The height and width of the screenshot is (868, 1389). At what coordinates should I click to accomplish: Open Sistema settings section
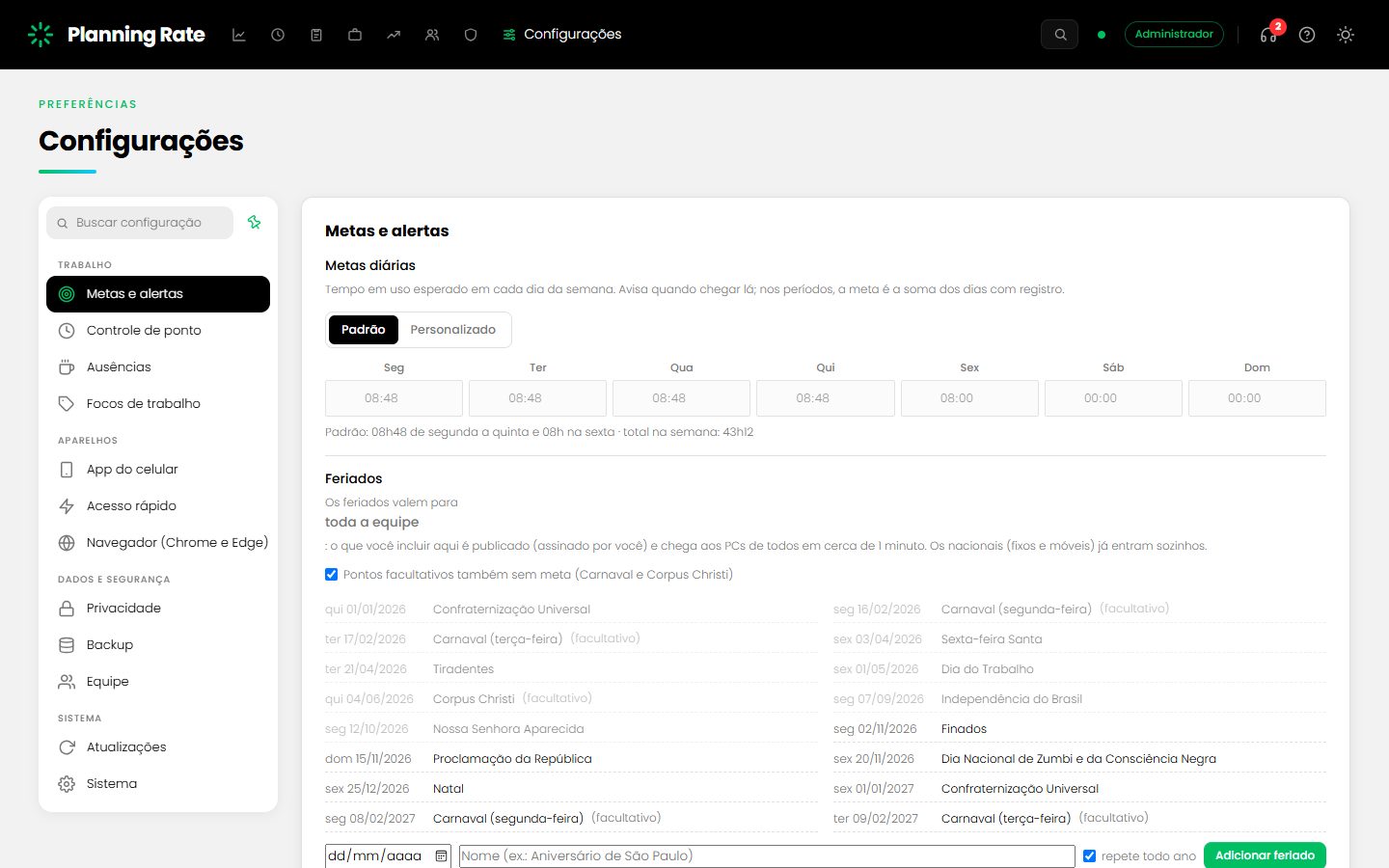pyautogui.click(x=158, y=784)
